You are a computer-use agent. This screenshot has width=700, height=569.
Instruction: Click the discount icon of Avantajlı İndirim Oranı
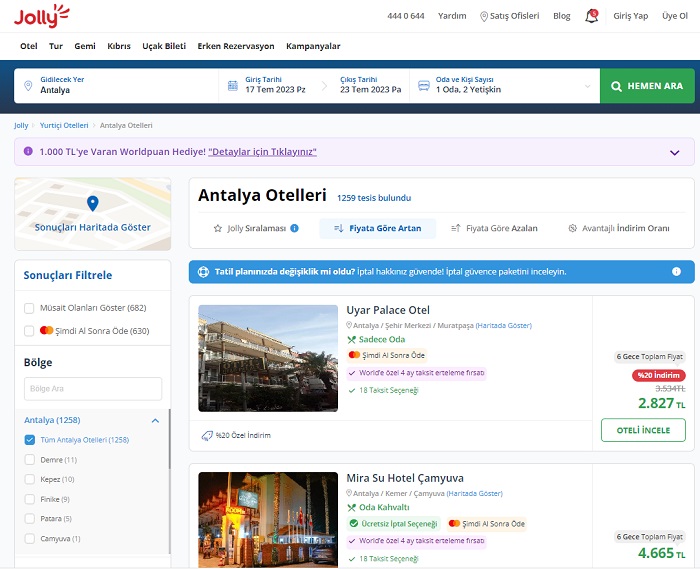tap(572, 228)
